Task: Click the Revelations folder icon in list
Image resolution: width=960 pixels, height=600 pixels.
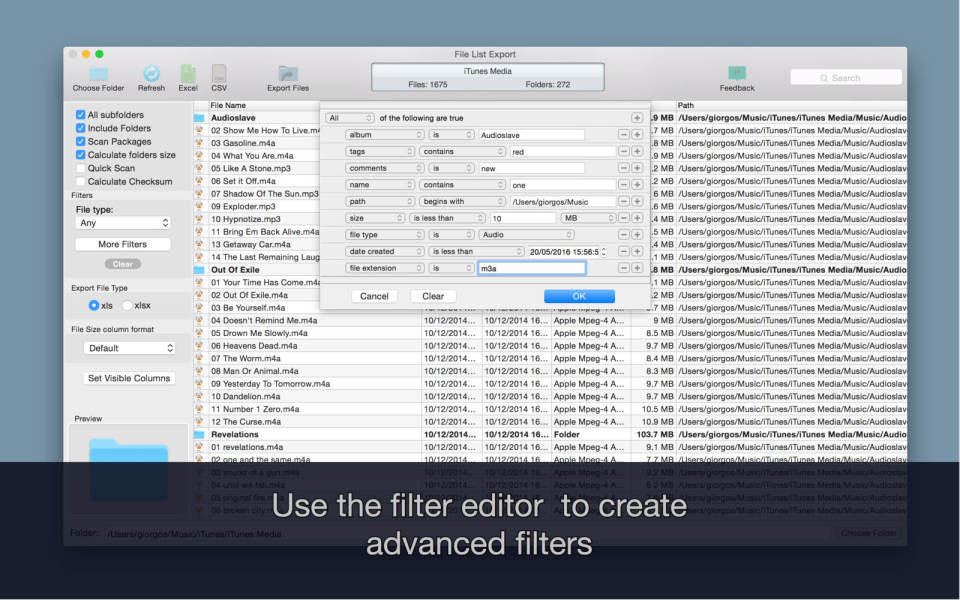Action: tap(199, 434)
